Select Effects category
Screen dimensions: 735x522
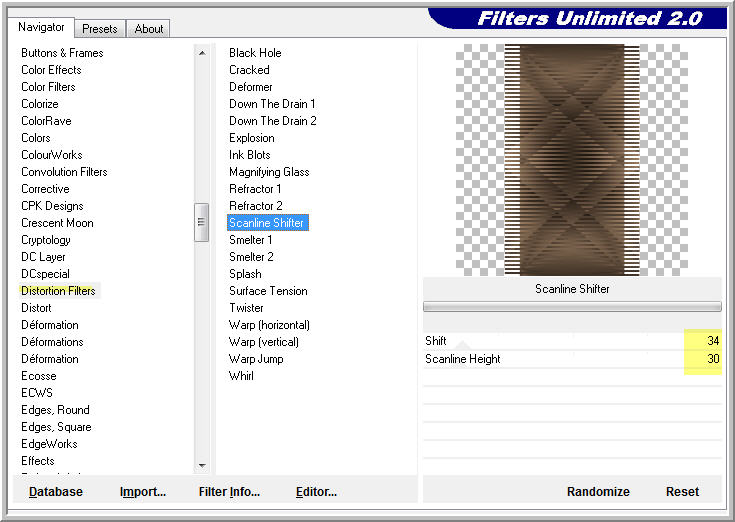[x=38, y=461]
